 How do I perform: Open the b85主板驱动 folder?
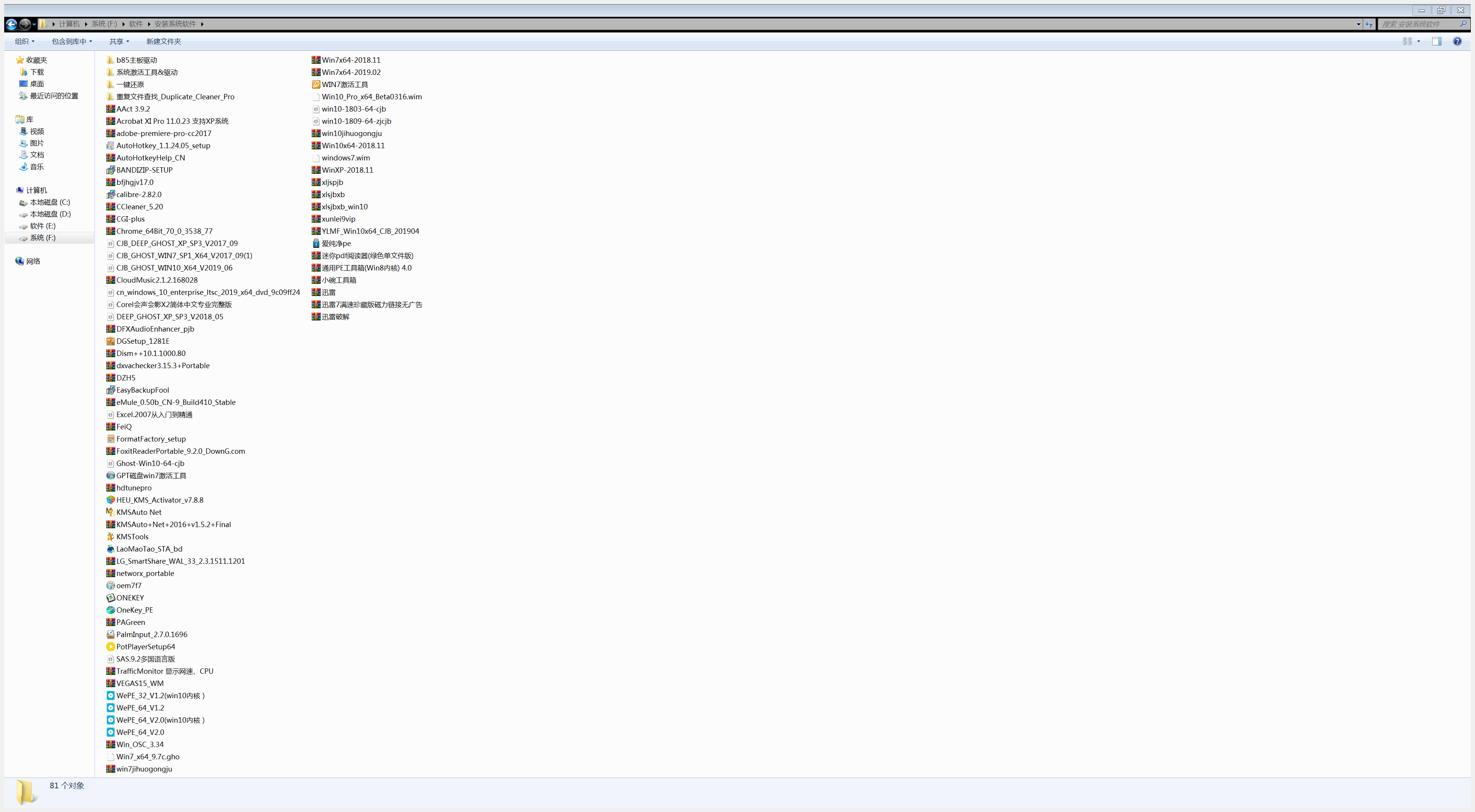click(136, 60)
